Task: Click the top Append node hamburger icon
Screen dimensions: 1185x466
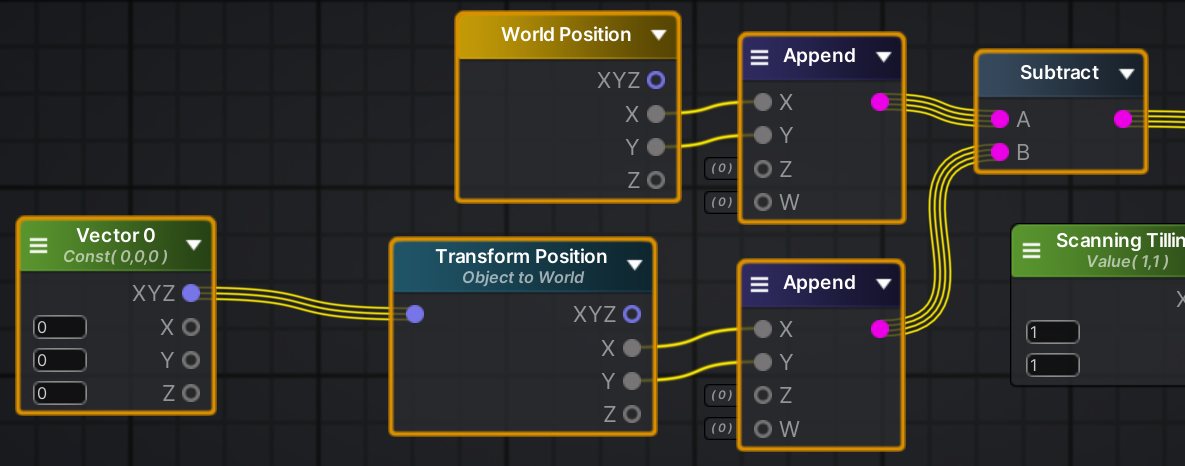Action: (x=760, y=57)
